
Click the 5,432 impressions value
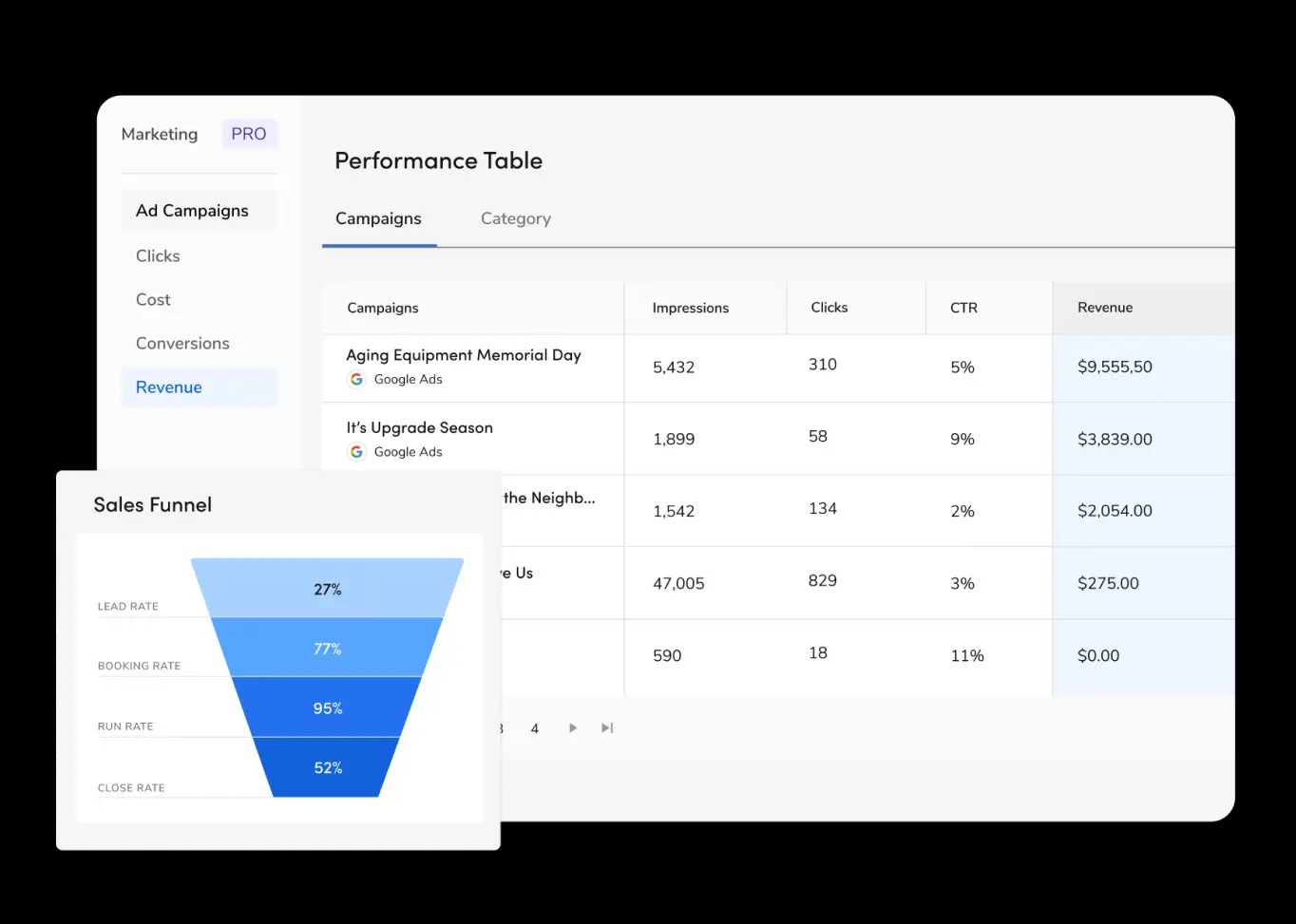[x=674, y=367]
